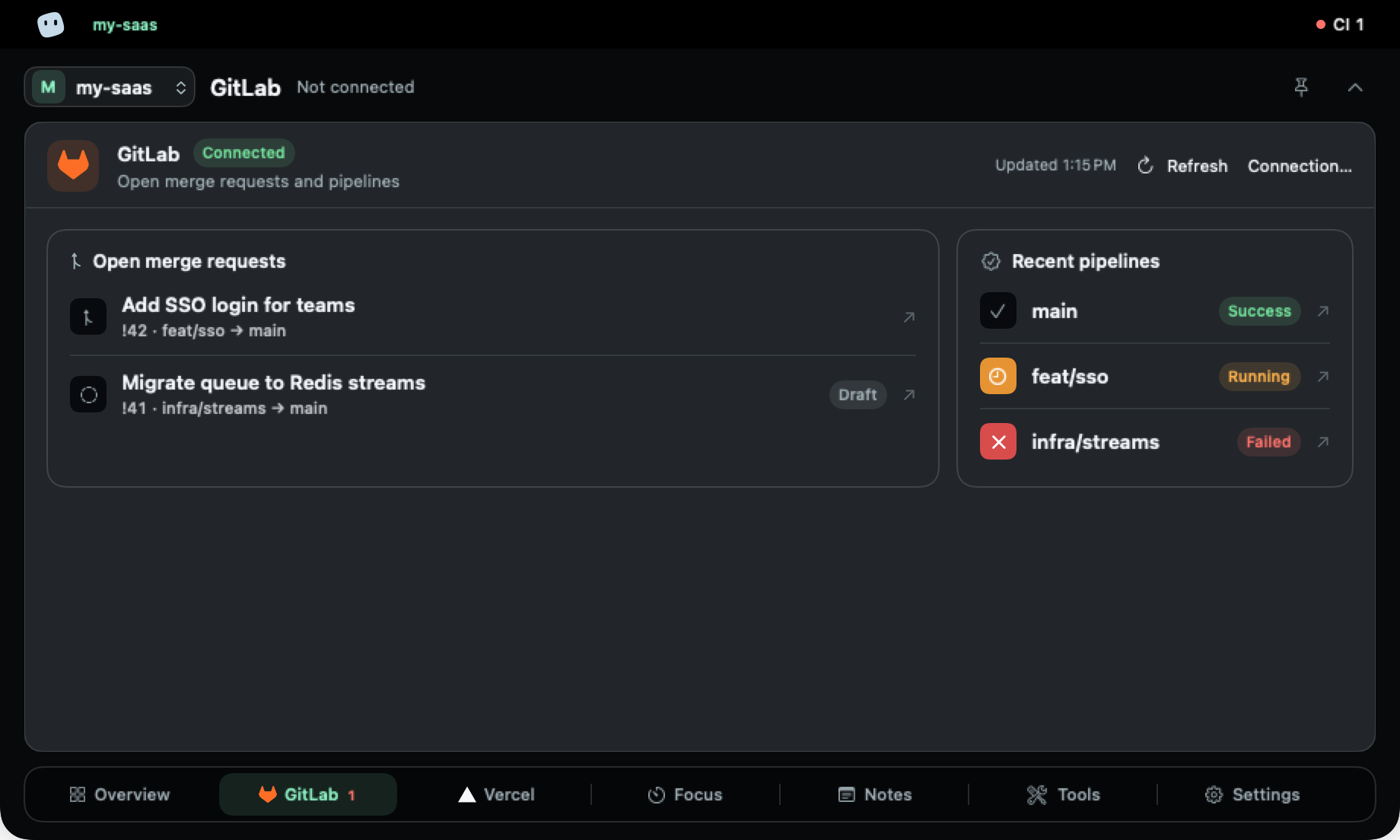Click the Success status badge
The width and height of the screenshot is (1400, 840).
coord(1259,311)
